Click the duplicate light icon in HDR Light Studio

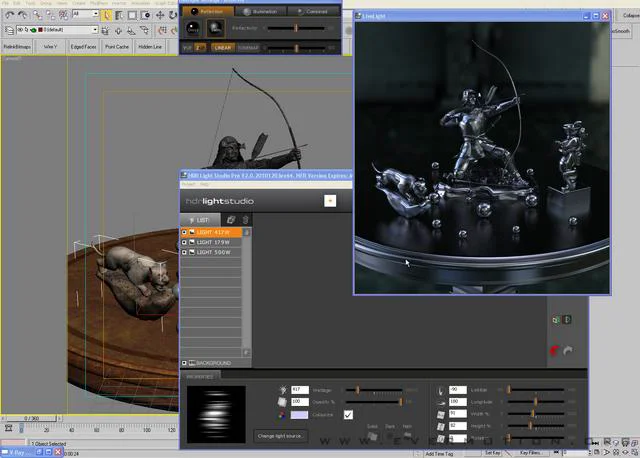pyautogui.click(x=231, y=220)
